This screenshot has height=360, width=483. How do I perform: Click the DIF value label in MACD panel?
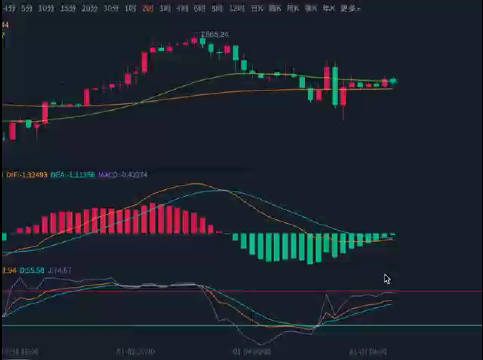click(27, 175)
